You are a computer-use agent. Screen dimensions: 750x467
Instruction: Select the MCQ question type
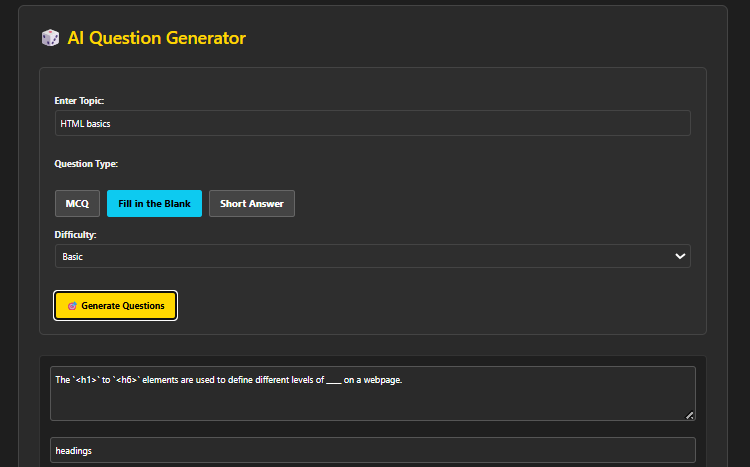click(77, 204)
